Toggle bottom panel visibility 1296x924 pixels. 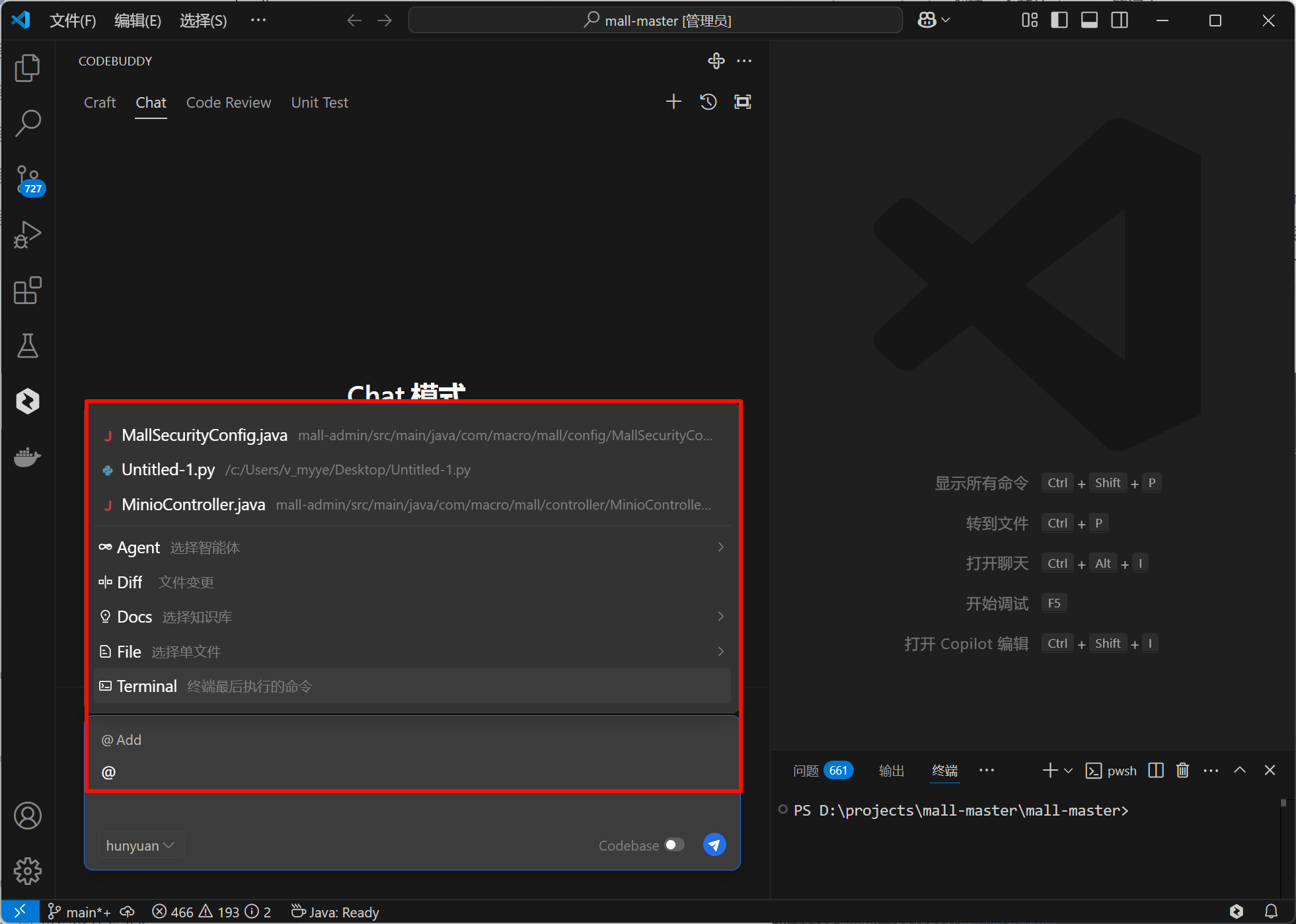point(1090,20)
